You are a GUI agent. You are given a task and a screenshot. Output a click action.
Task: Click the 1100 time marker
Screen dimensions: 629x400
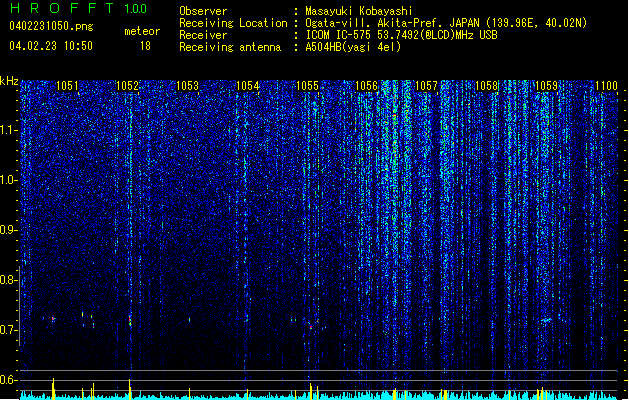606,86
